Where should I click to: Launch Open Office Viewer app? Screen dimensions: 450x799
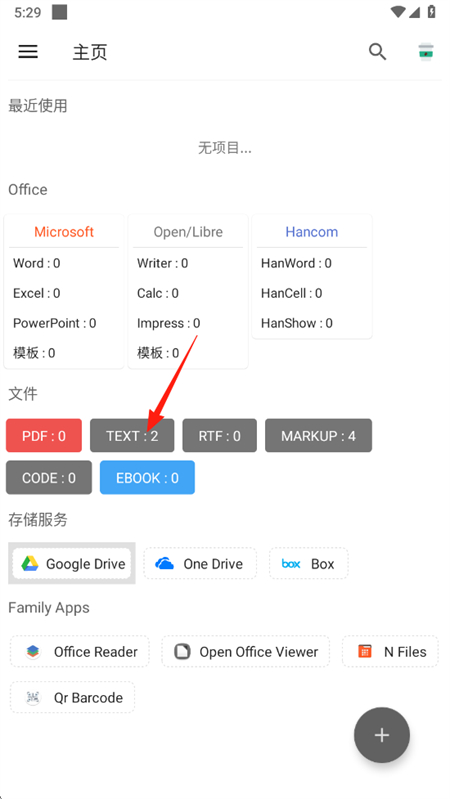point(246,651)
